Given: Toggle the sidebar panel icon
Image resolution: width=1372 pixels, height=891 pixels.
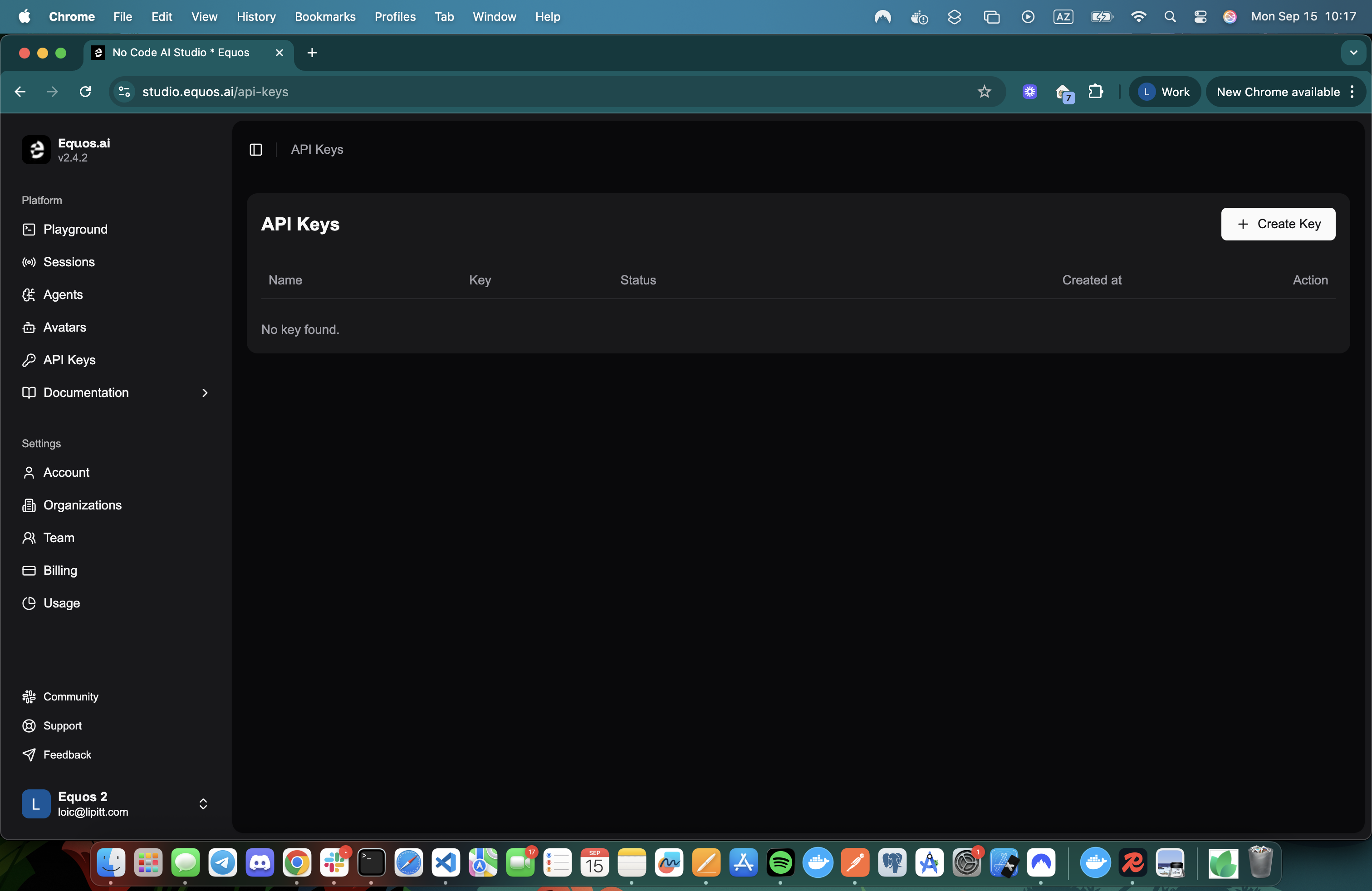Looking at the screenshot, I should pos(256,150).
